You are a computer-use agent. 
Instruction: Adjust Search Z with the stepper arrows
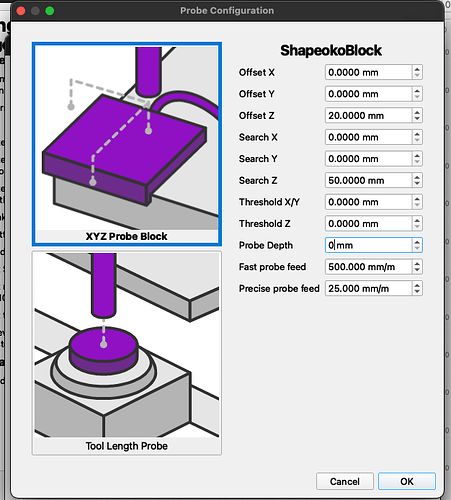pyautogui.click(x=417, y=180)
